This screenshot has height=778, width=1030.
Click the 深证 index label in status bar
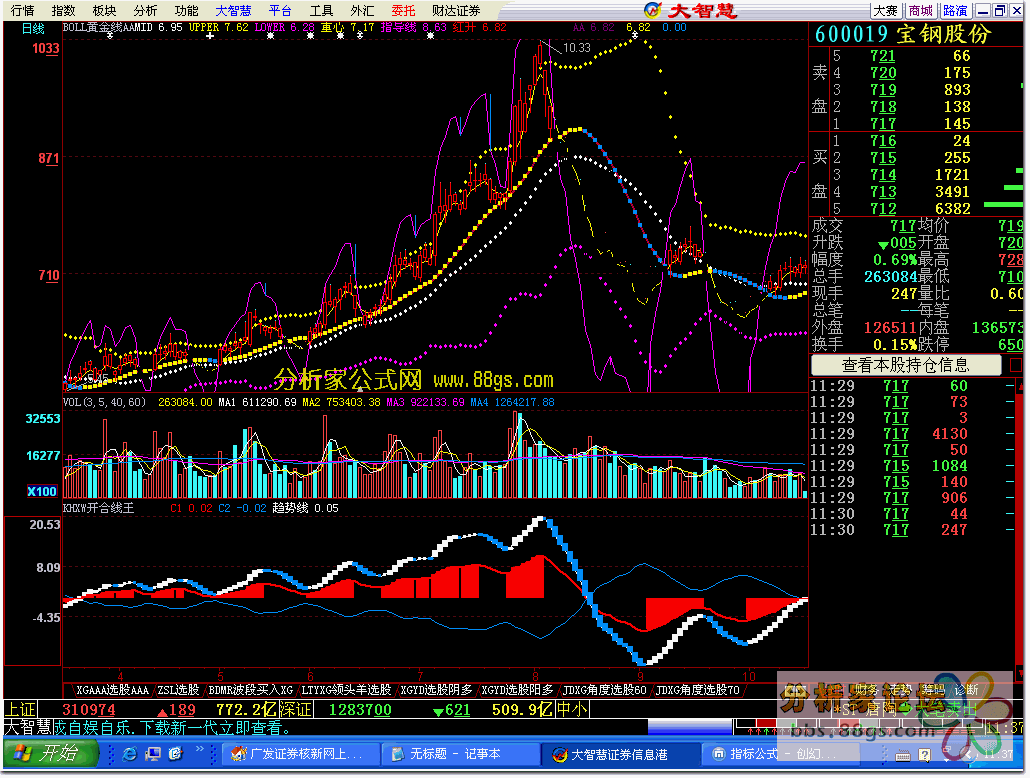pyautogui.click(x=296, y=710)
